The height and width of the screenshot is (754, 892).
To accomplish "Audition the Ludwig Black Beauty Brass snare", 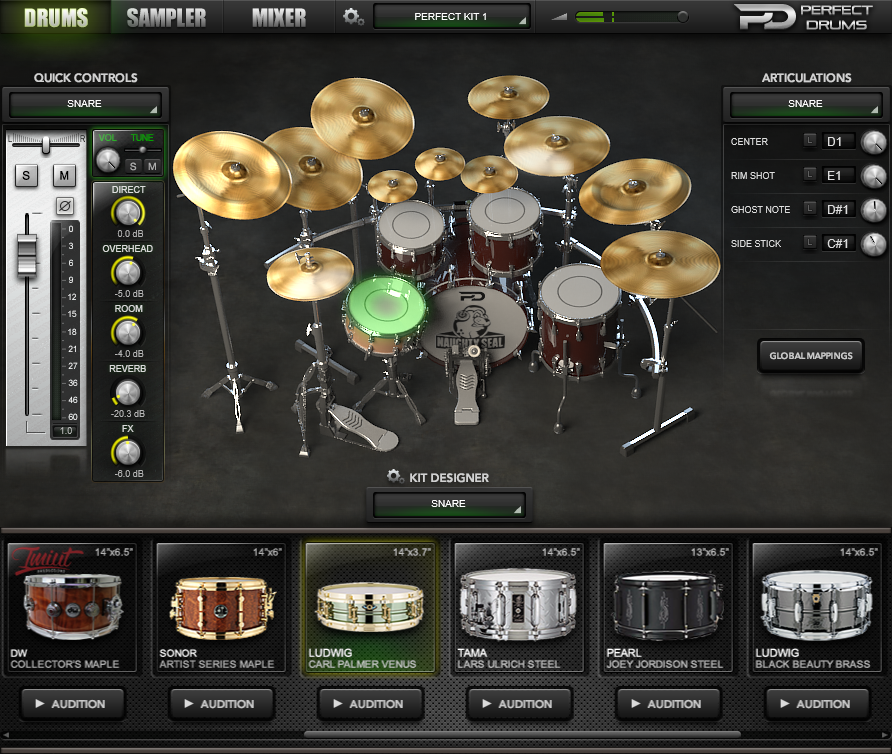I will (817, 704).
